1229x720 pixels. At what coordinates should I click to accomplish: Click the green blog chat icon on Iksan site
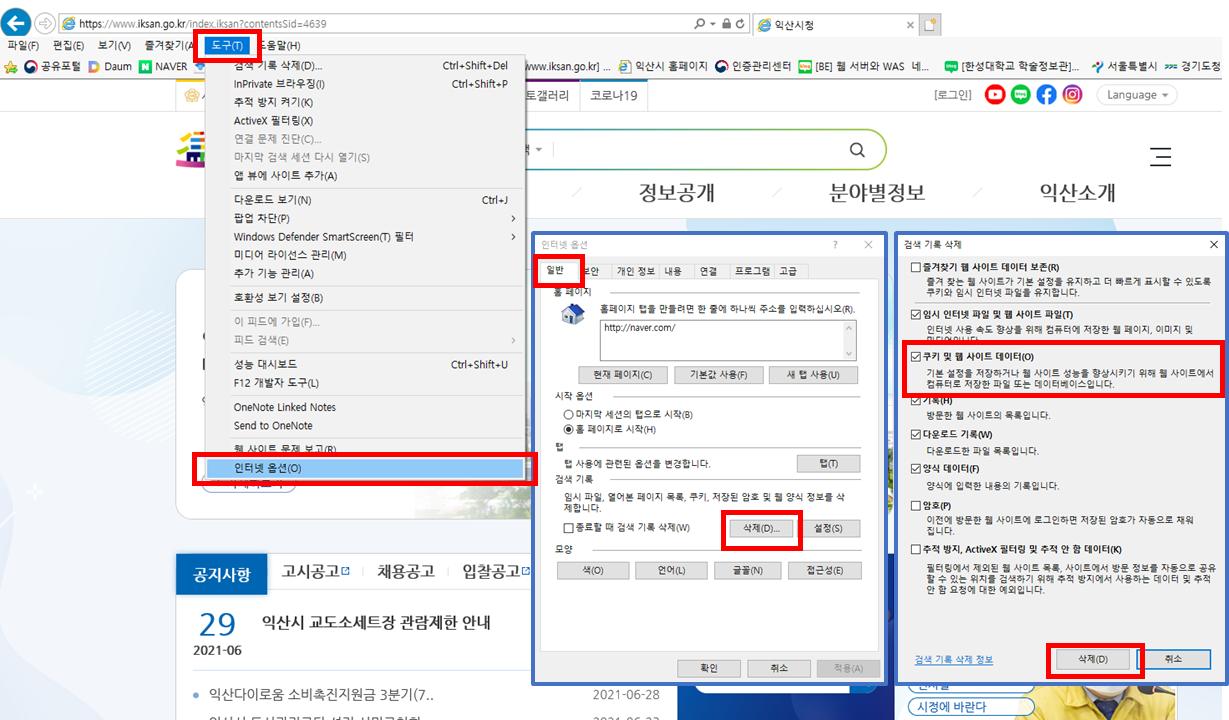[x=1021, y=95]
